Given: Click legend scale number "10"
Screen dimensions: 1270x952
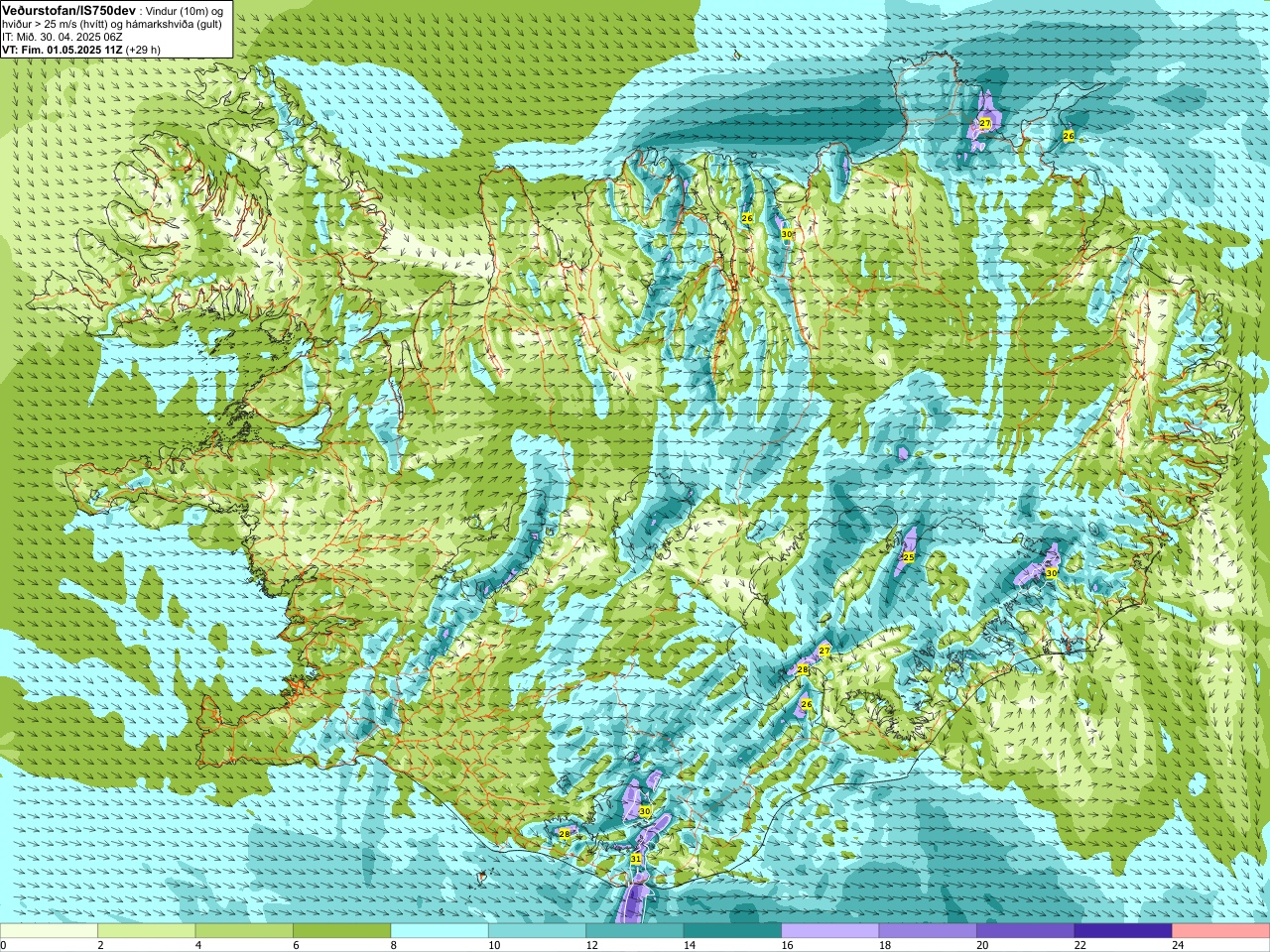Looking at the screenshot, I should pos(494,945).
